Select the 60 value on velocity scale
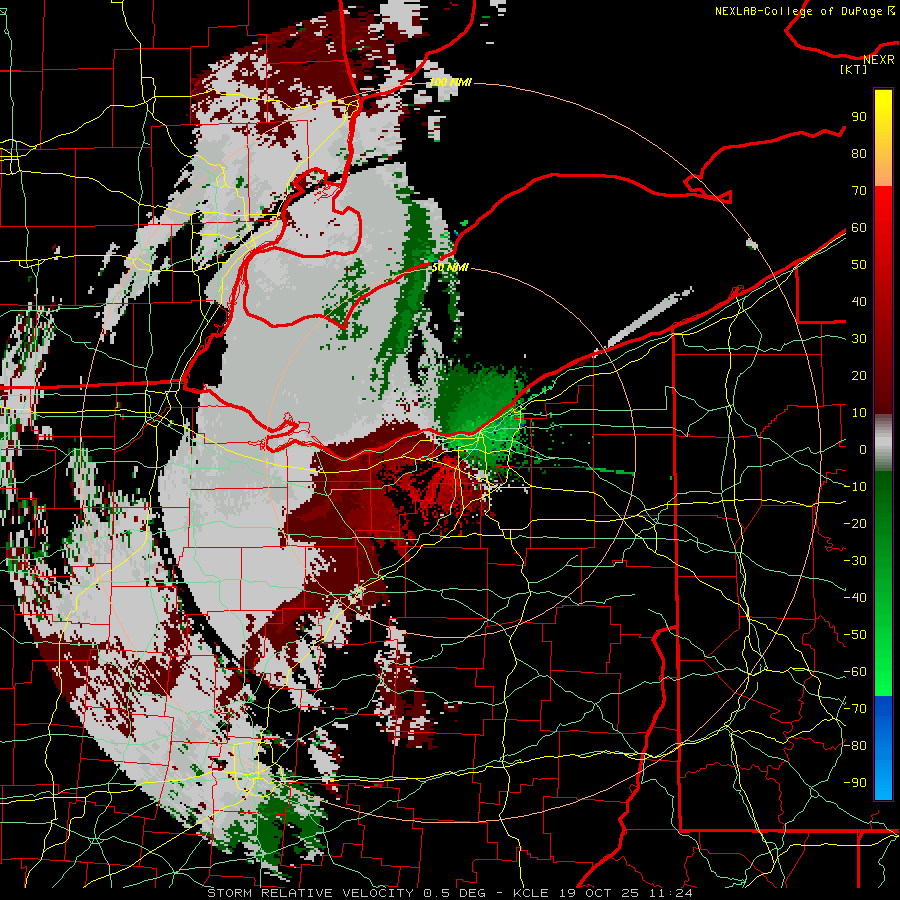This screenshot has height=900, width=900. pos(859,227)
